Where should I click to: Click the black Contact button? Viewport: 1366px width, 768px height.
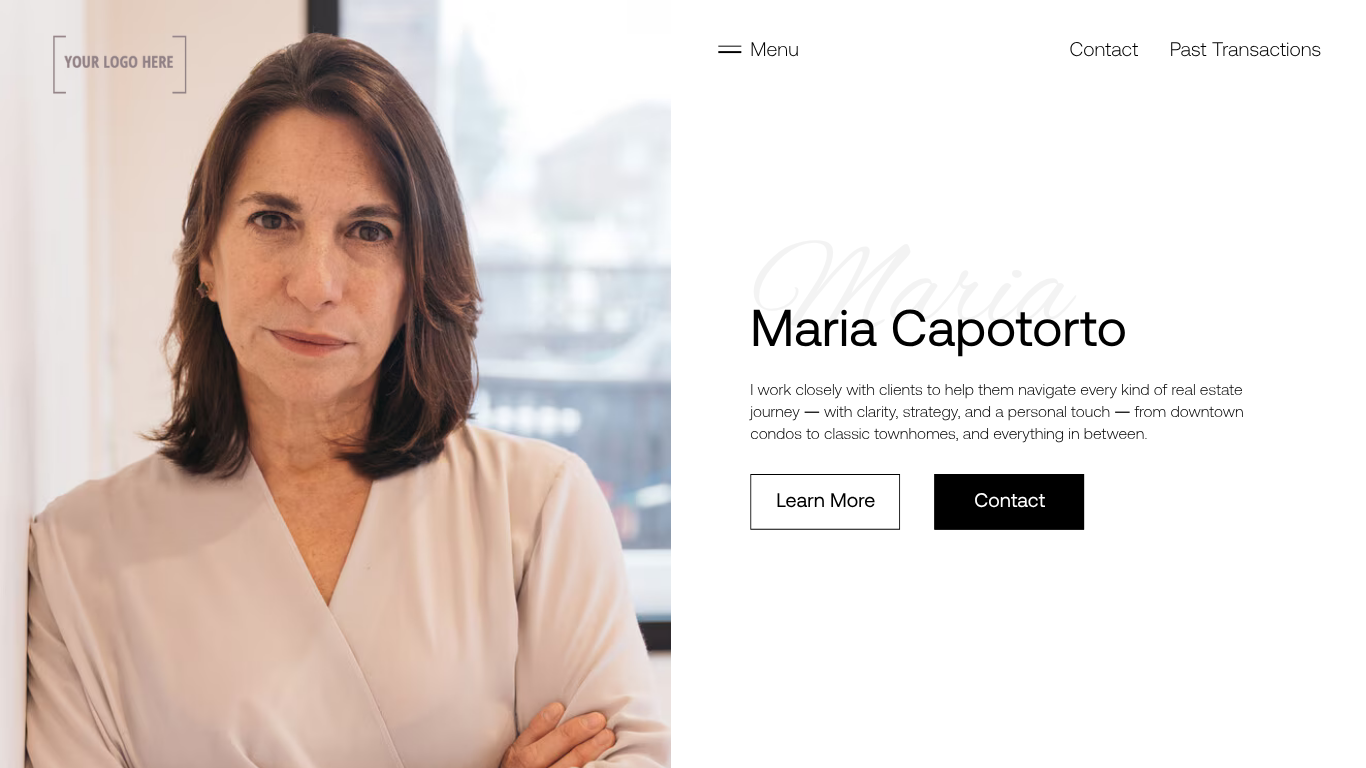(x=1009, y=502)
